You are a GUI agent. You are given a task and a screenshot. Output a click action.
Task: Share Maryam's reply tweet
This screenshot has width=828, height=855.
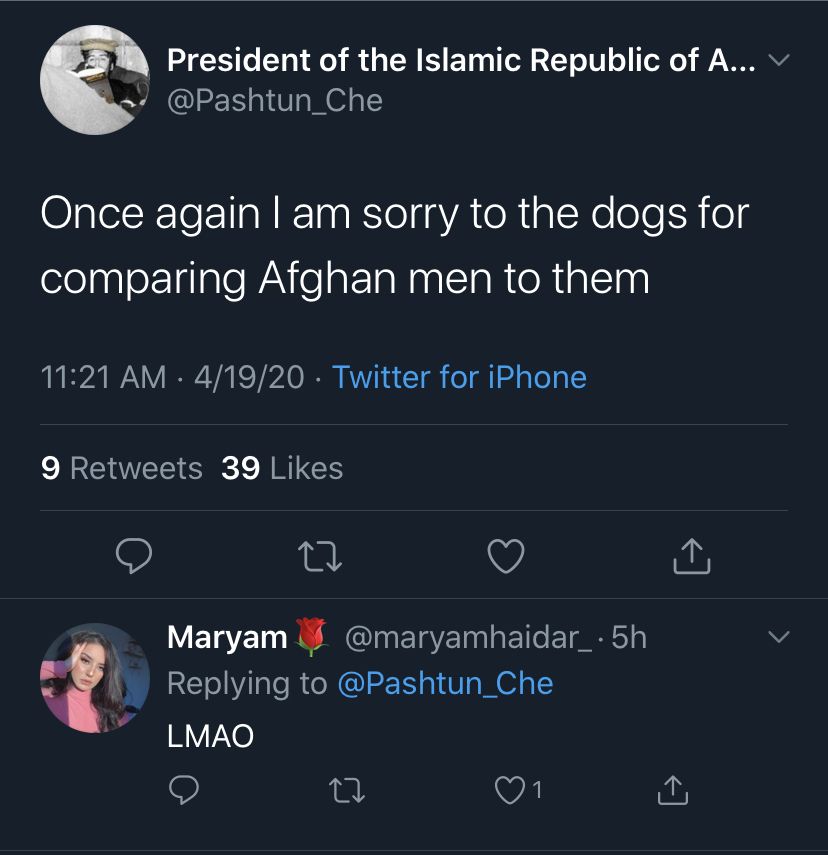[673, 790]
